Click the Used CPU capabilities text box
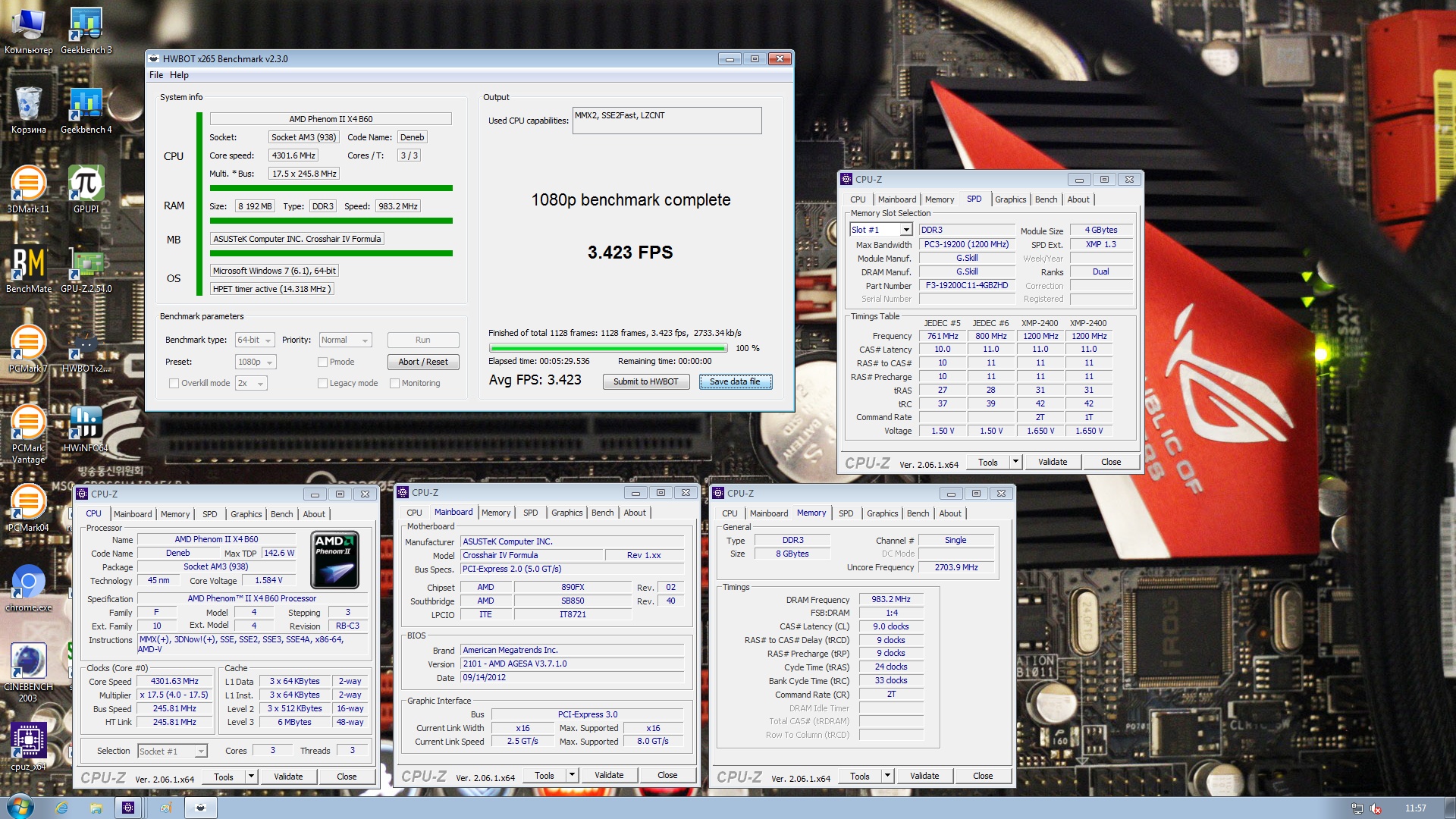Viewport: 1456px width, 819px height. (667, 121)
